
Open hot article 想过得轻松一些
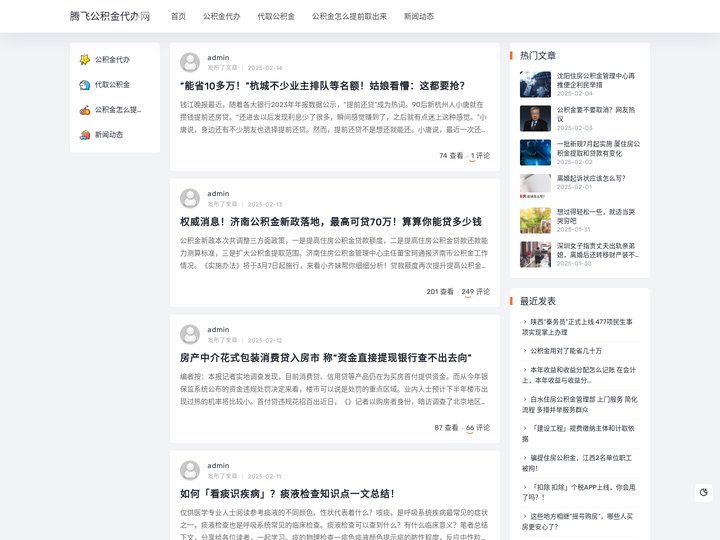[x=596, y=216]
